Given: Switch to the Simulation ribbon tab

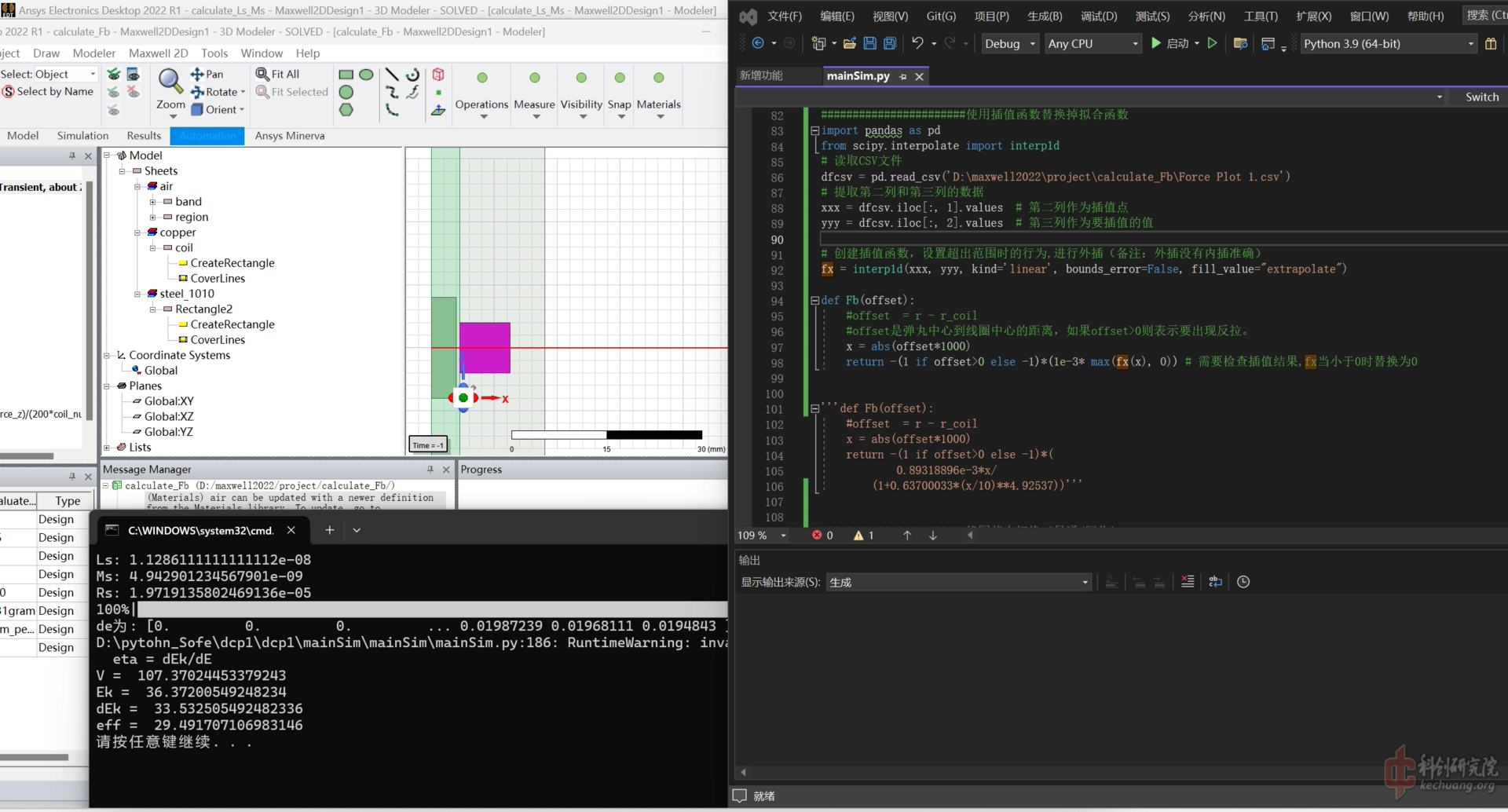Looking at the screenshot, I should 82,135.
